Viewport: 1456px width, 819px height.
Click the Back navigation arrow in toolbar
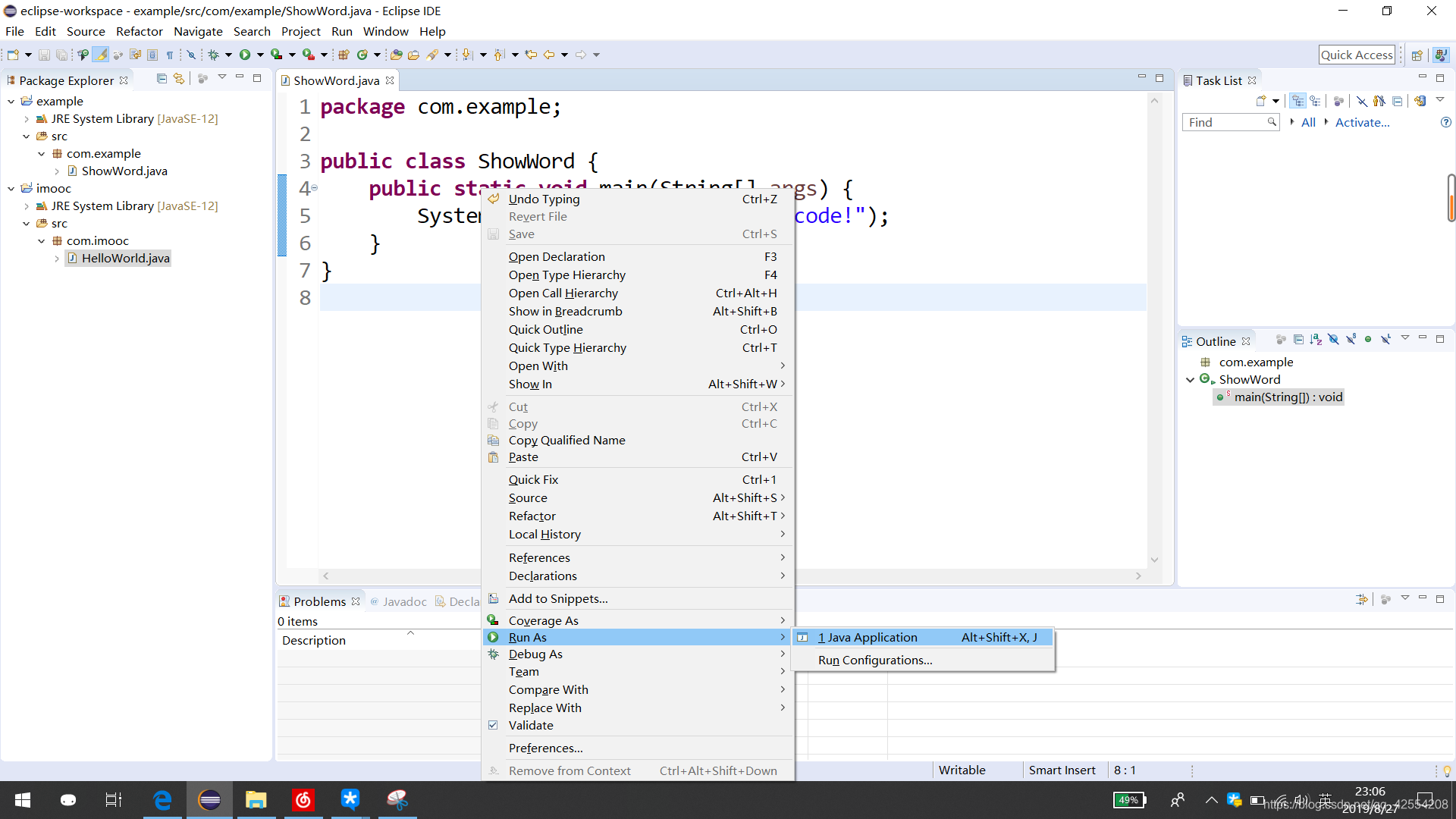549,55
